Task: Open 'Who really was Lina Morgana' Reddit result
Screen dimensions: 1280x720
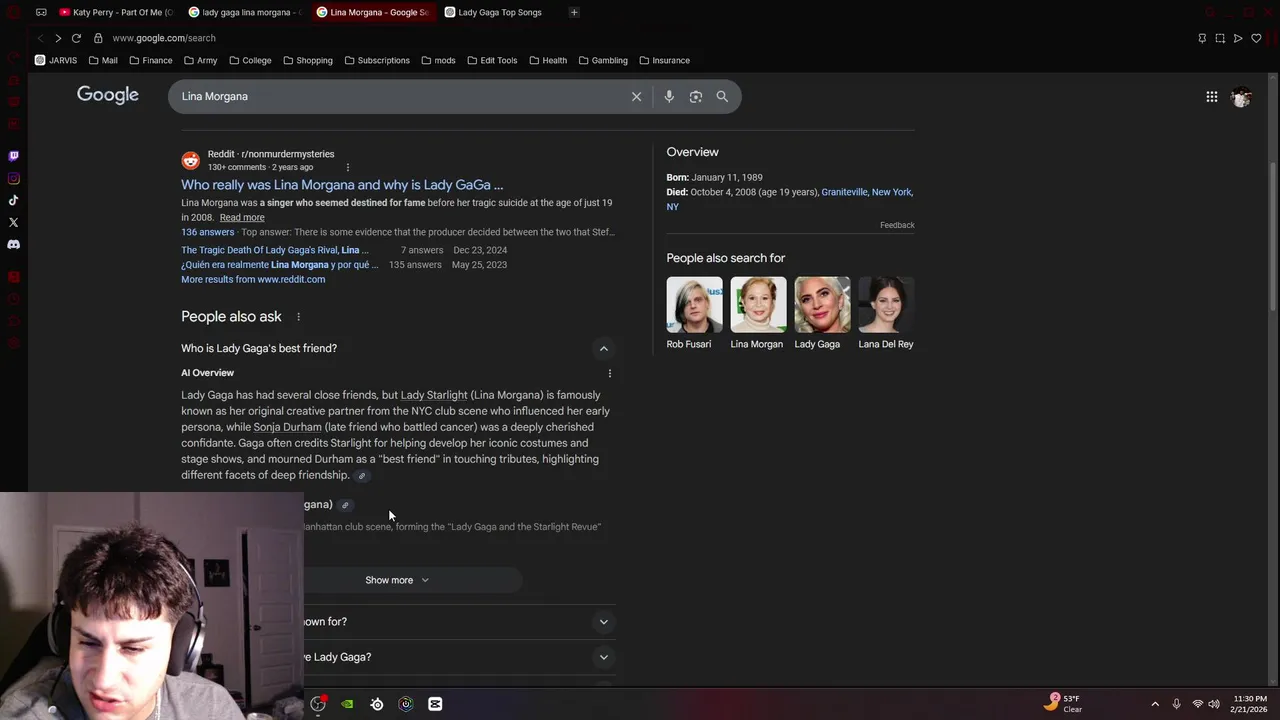Action: (x=342, y=185)
